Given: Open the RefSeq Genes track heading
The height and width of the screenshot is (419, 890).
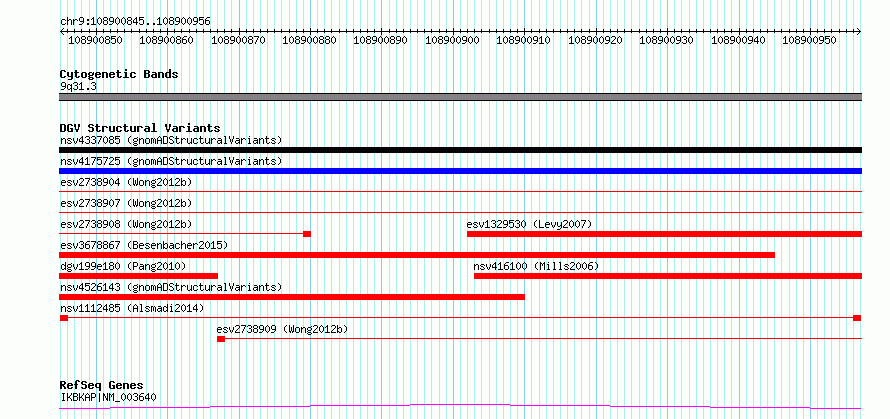Looking at the screenshot, I should point(101,386).
